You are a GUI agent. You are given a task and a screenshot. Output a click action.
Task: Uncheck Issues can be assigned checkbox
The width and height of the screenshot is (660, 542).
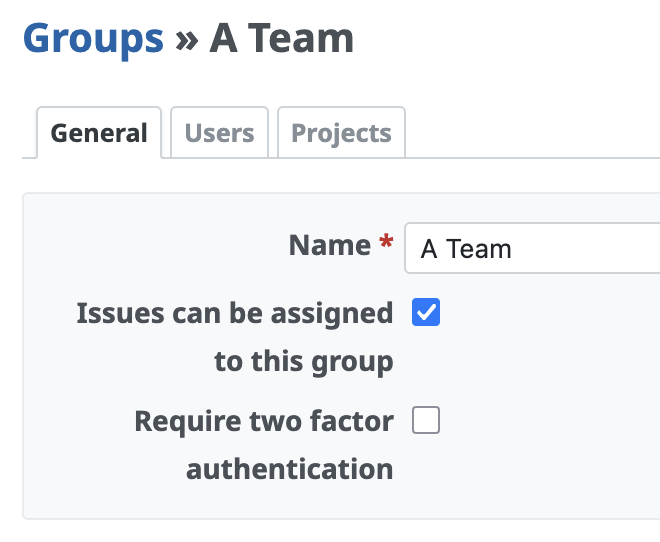pos(426,313)
